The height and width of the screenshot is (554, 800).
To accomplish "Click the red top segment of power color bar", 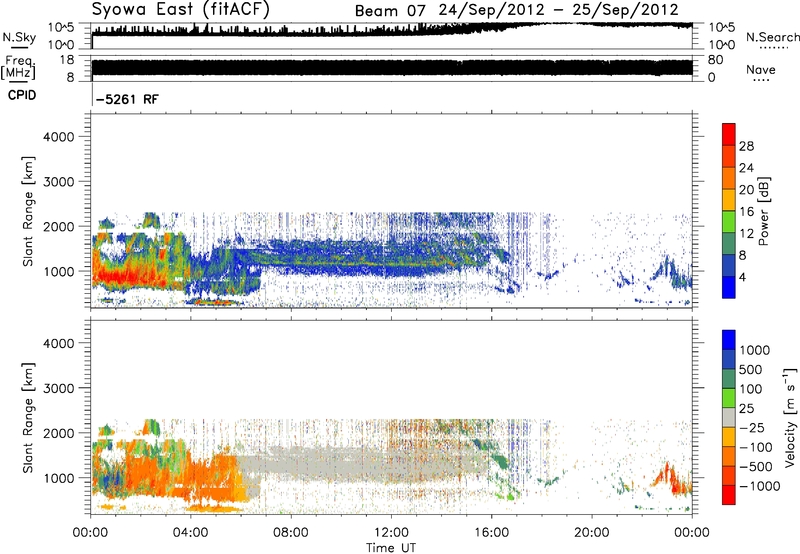I will point(729,134).
